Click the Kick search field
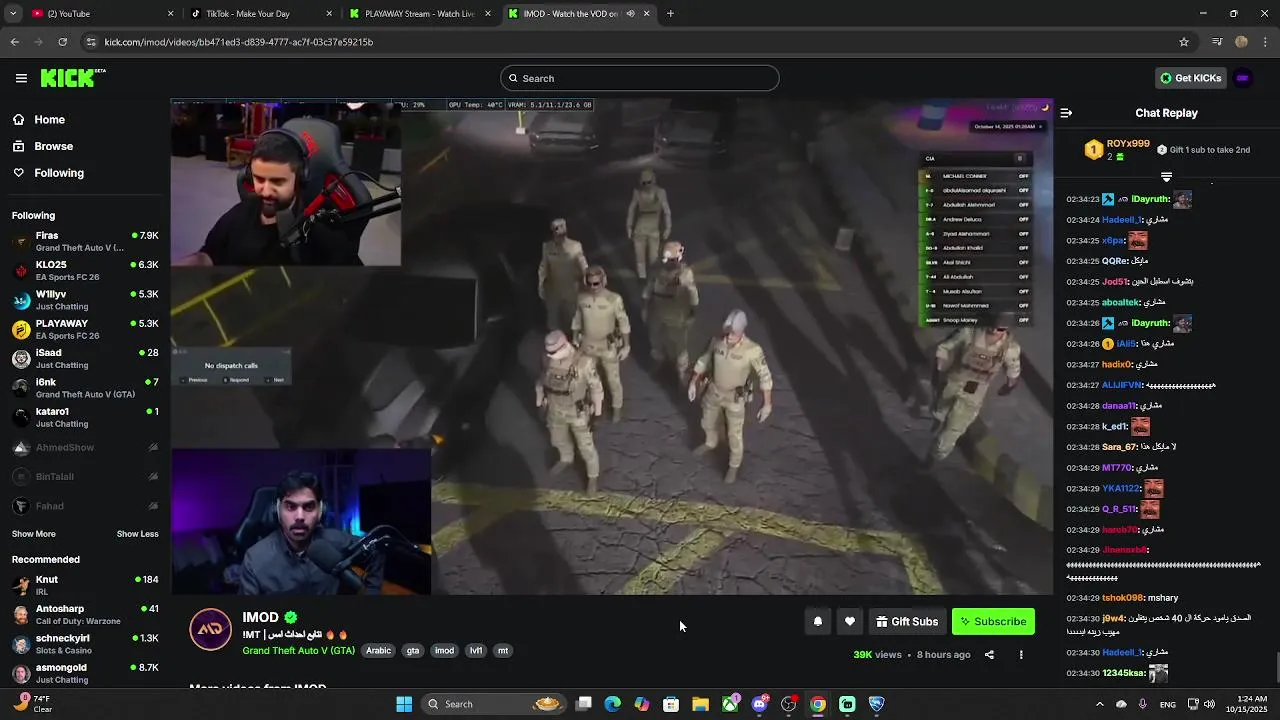The image size is (1280, 720). point(640,78)
